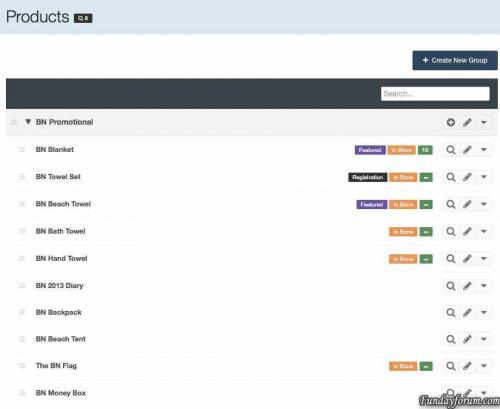
Task: Click the Featured badge on BN Beach Towel
Action: coord(372,204)
